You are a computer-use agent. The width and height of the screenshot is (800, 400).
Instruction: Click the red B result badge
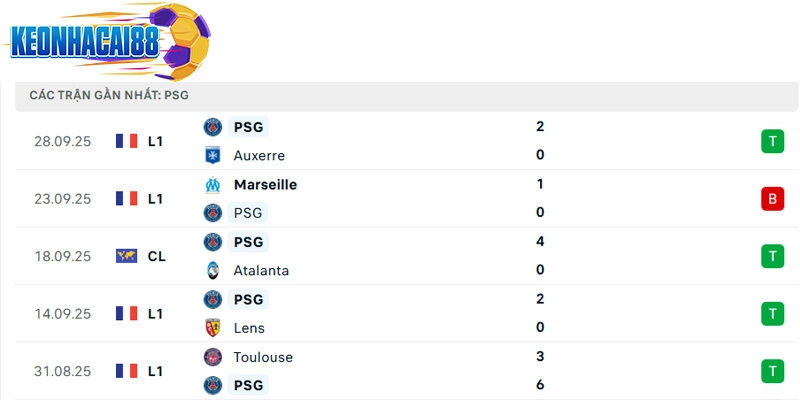click(772, 199)
